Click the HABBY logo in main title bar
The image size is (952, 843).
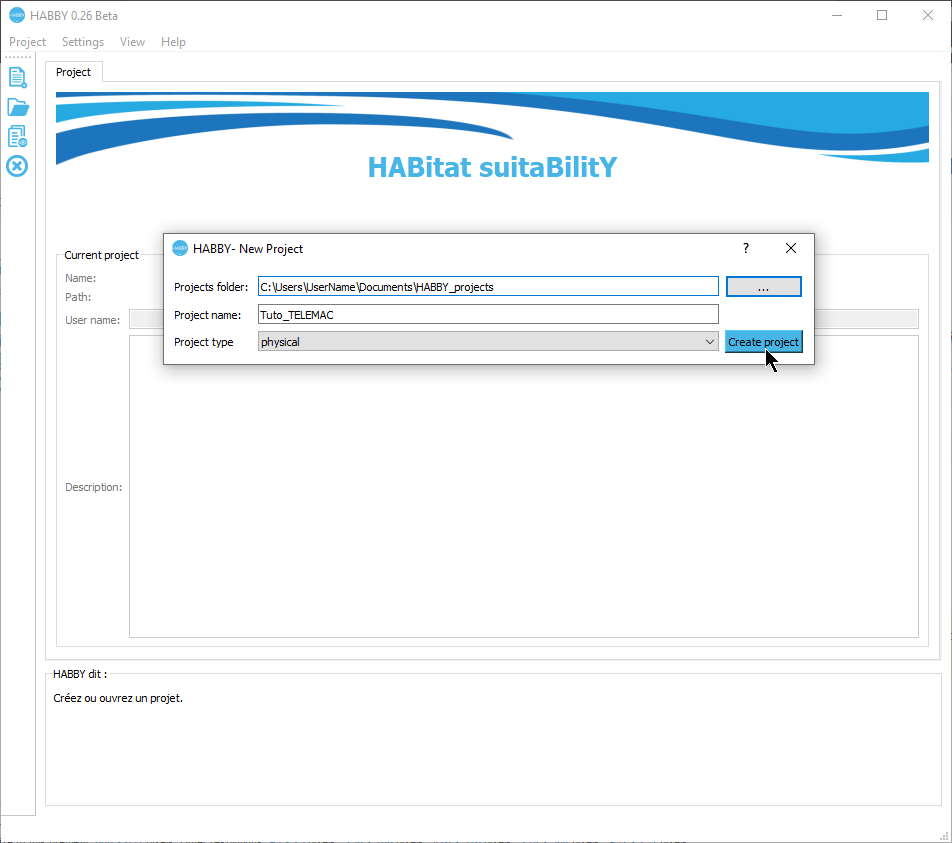coord(17,15)
